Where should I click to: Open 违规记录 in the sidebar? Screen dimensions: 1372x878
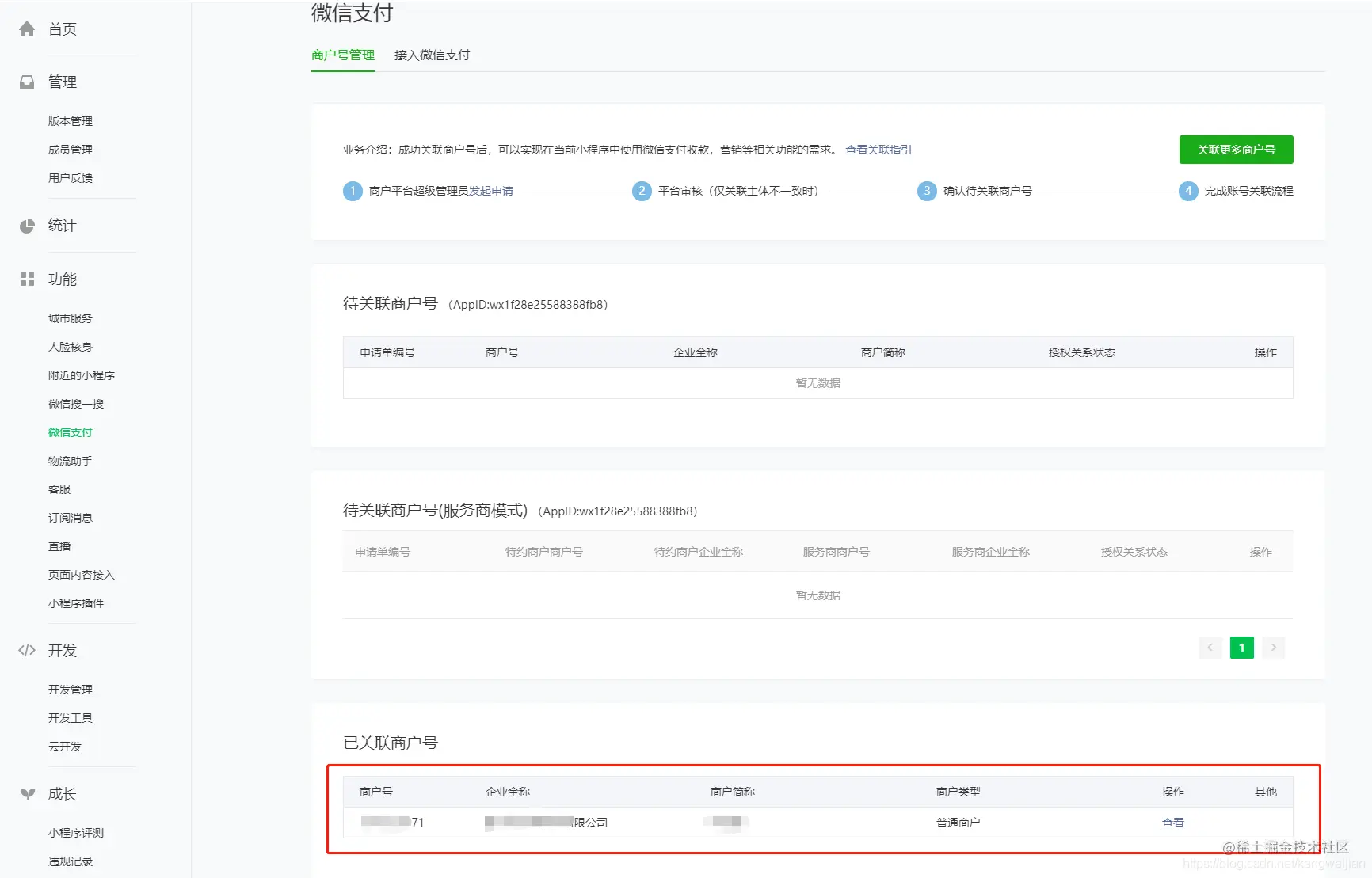[x=71, y=861]
